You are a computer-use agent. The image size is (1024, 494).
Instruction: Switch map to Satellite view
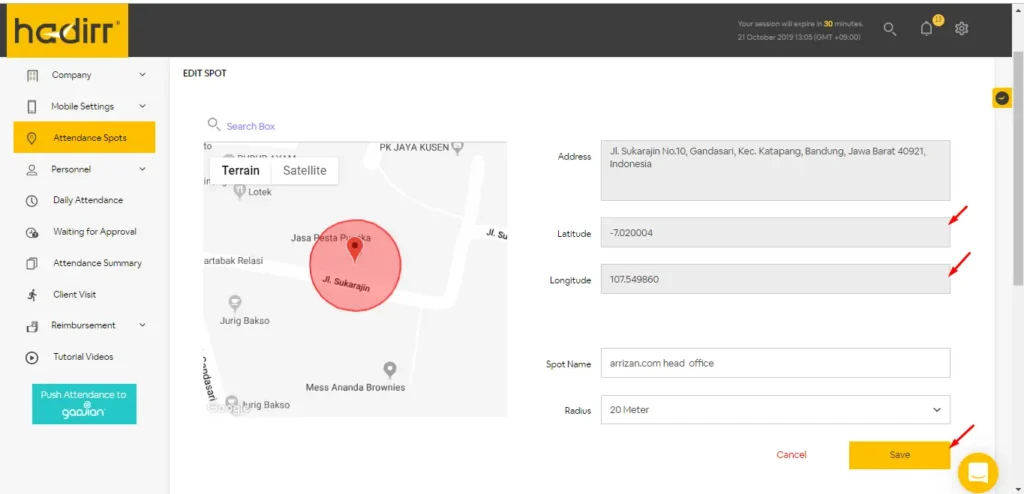click(304, 171)
